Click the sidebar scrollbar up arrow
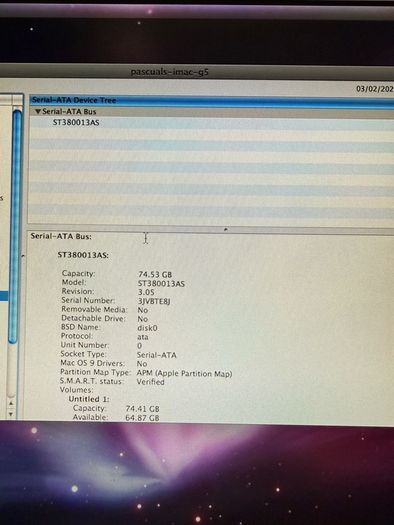Screen dimensions: 394x525 coord(11,403)
